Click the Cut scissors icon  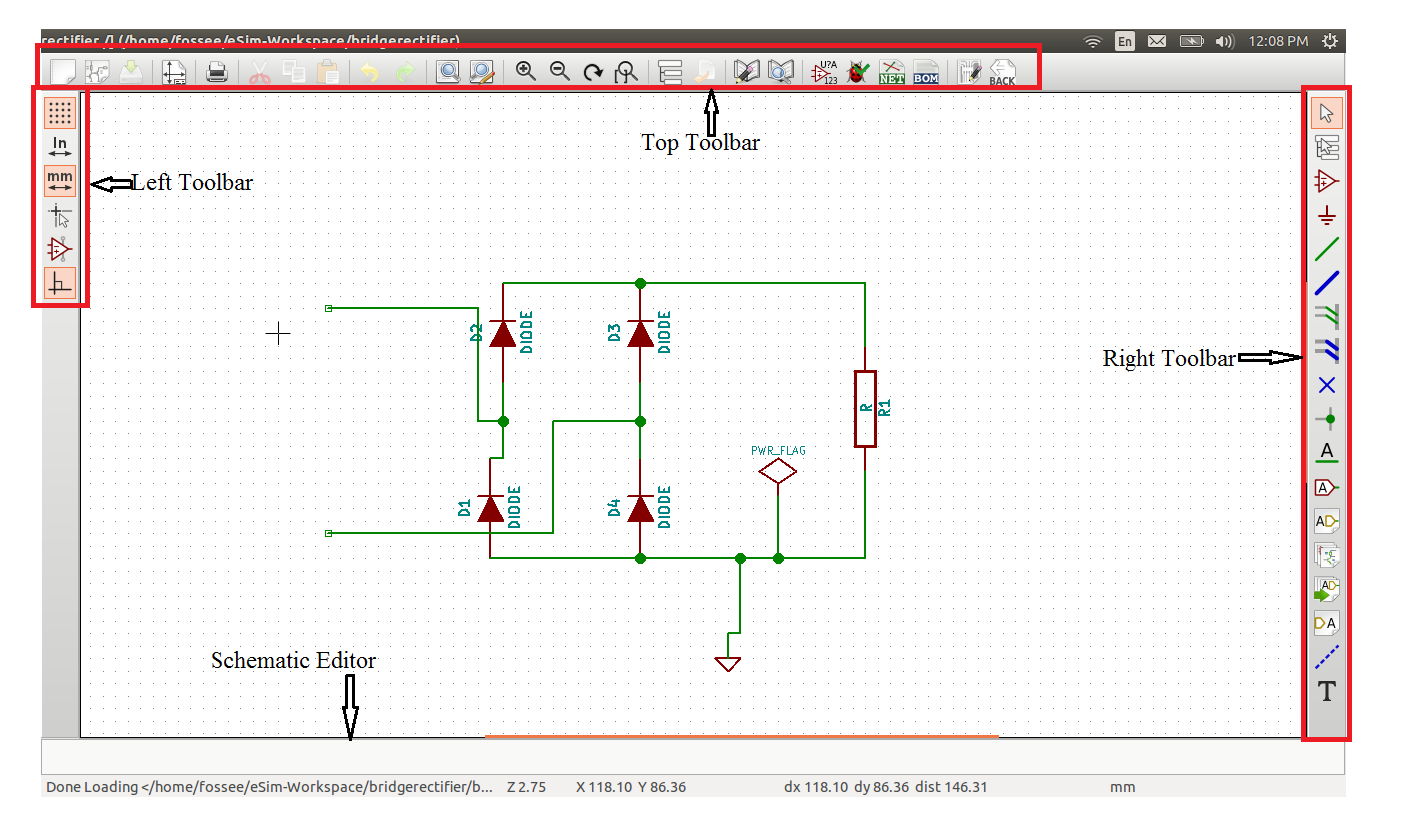[x=260, y=71]
